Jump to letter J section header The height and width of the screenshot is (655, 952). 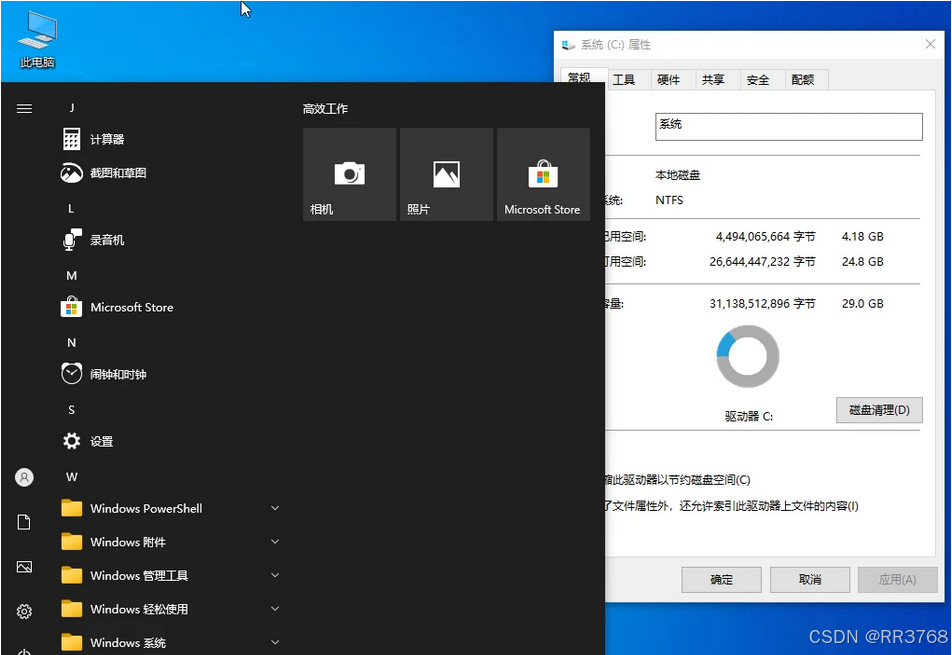pyautogui.click(x=72, y=108)
